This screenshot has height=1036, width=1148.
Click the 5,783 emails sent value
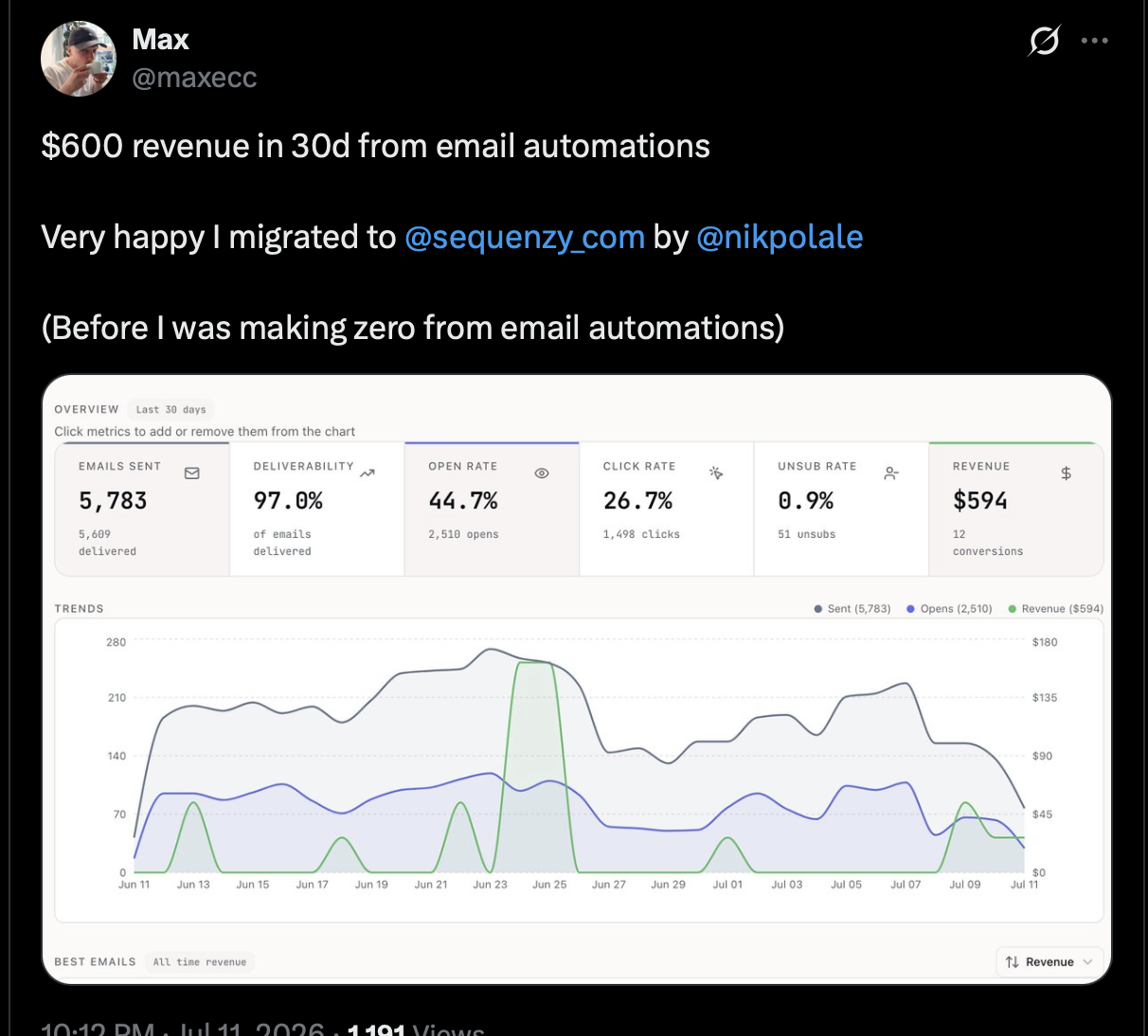tap(113, 500)
